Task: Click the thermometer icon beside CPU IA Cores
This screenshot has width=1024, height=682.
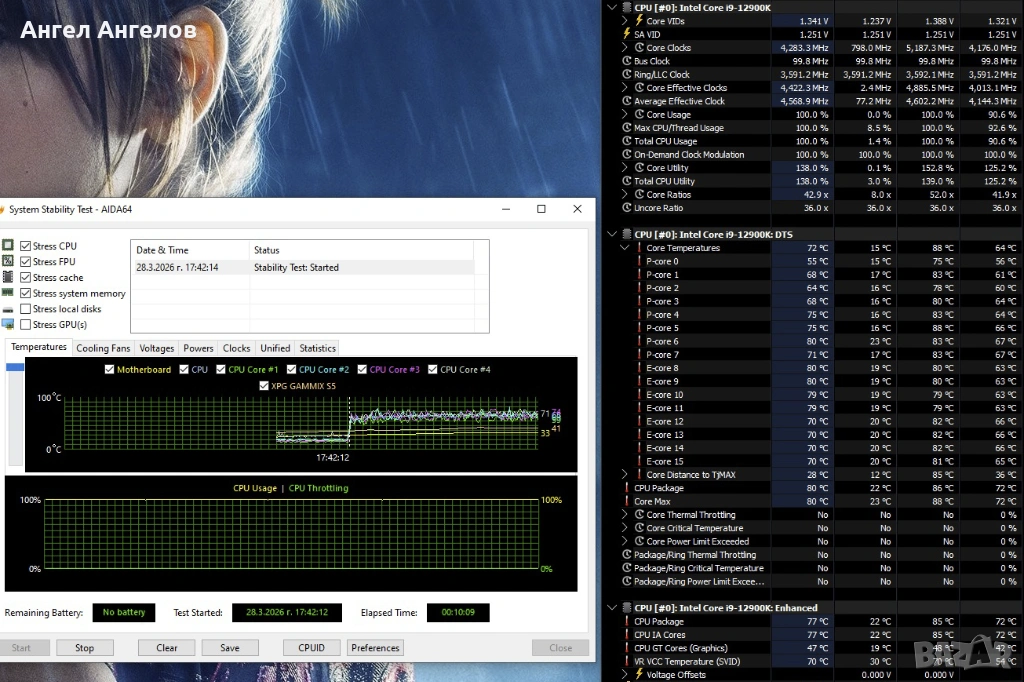Action: point(626,635)
